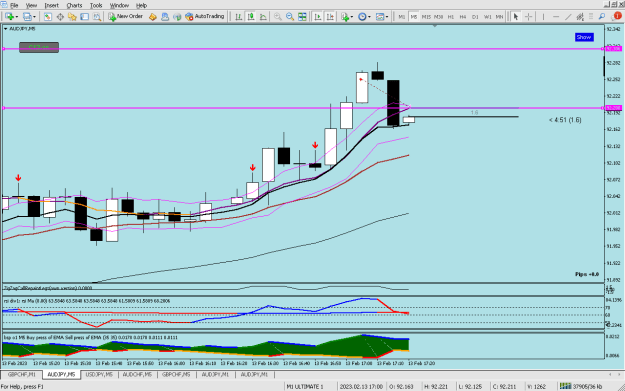The width and height of the screenshot is (625, 391).
Task: Launch MetaEditor from the yellow book icon
Action: click(153, 16)
